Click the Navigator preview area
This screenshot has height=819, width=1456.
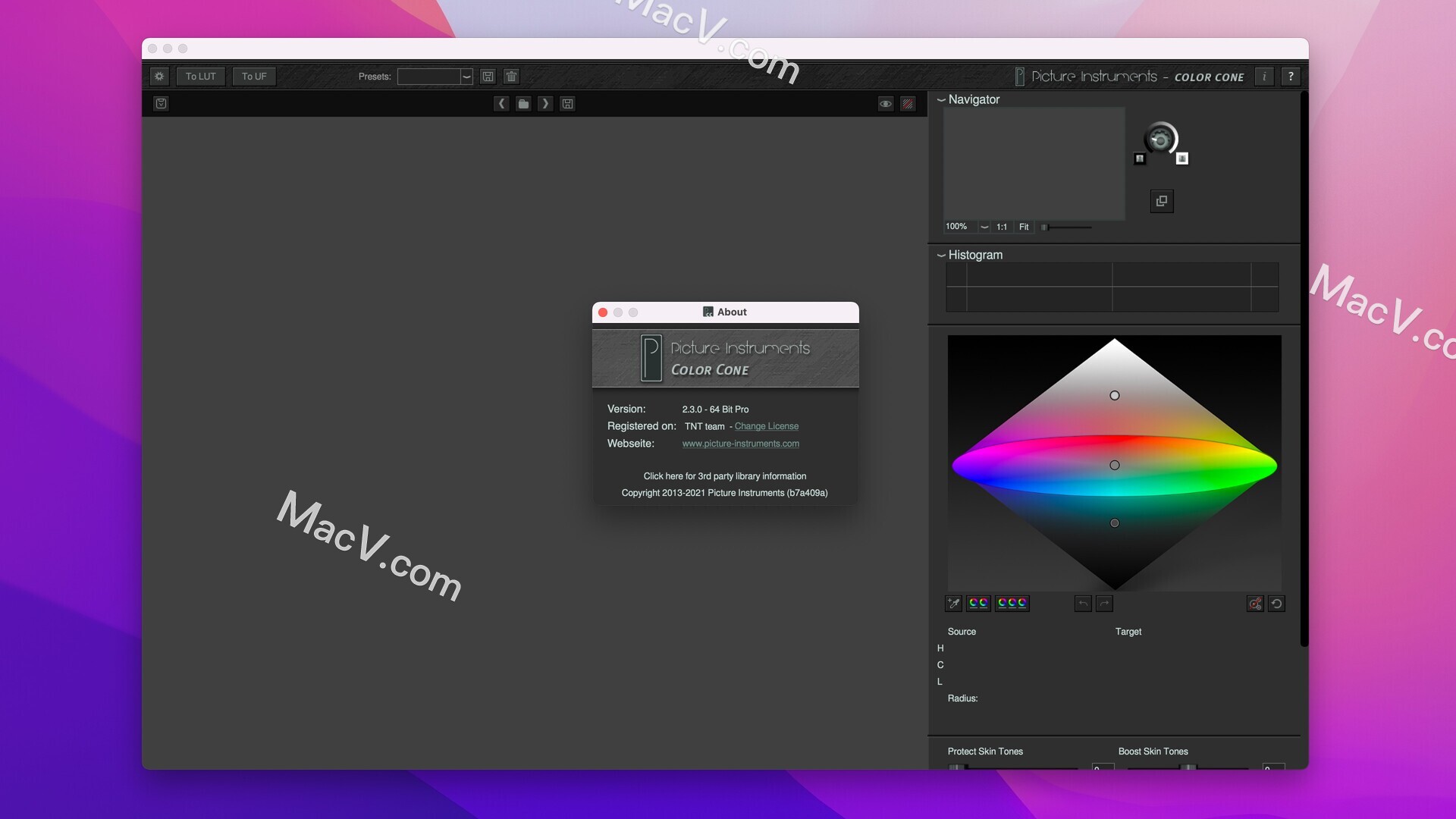pyautogui.click(x=1034, y=164)
